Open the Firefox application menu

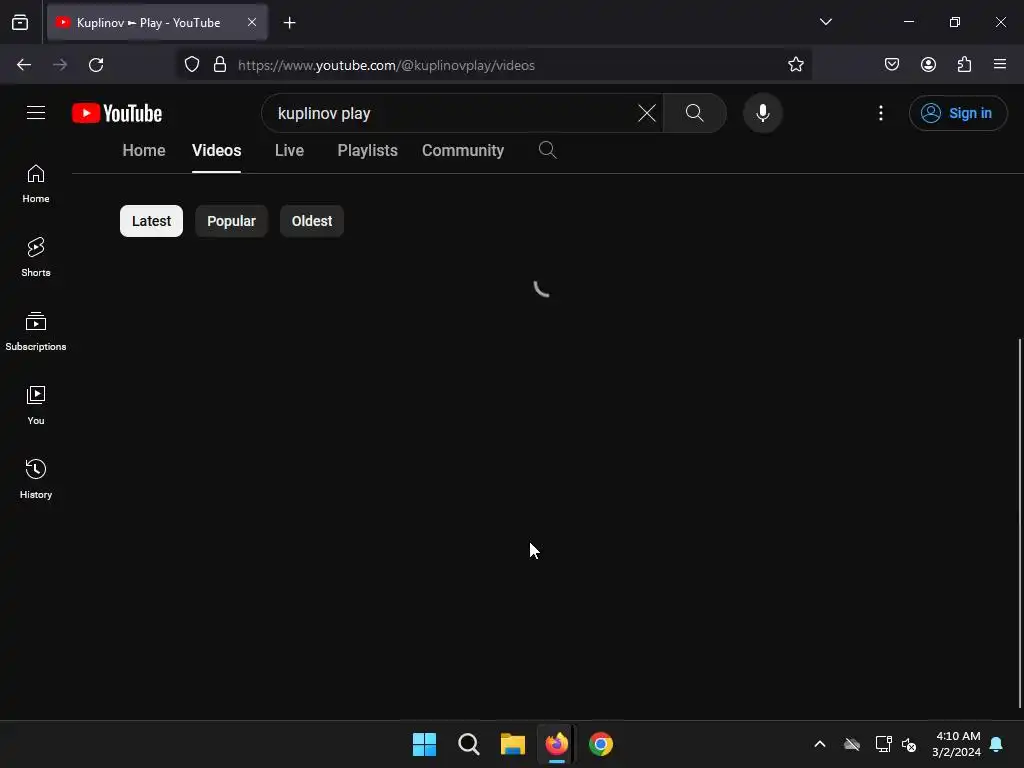tap(1000, 65)
